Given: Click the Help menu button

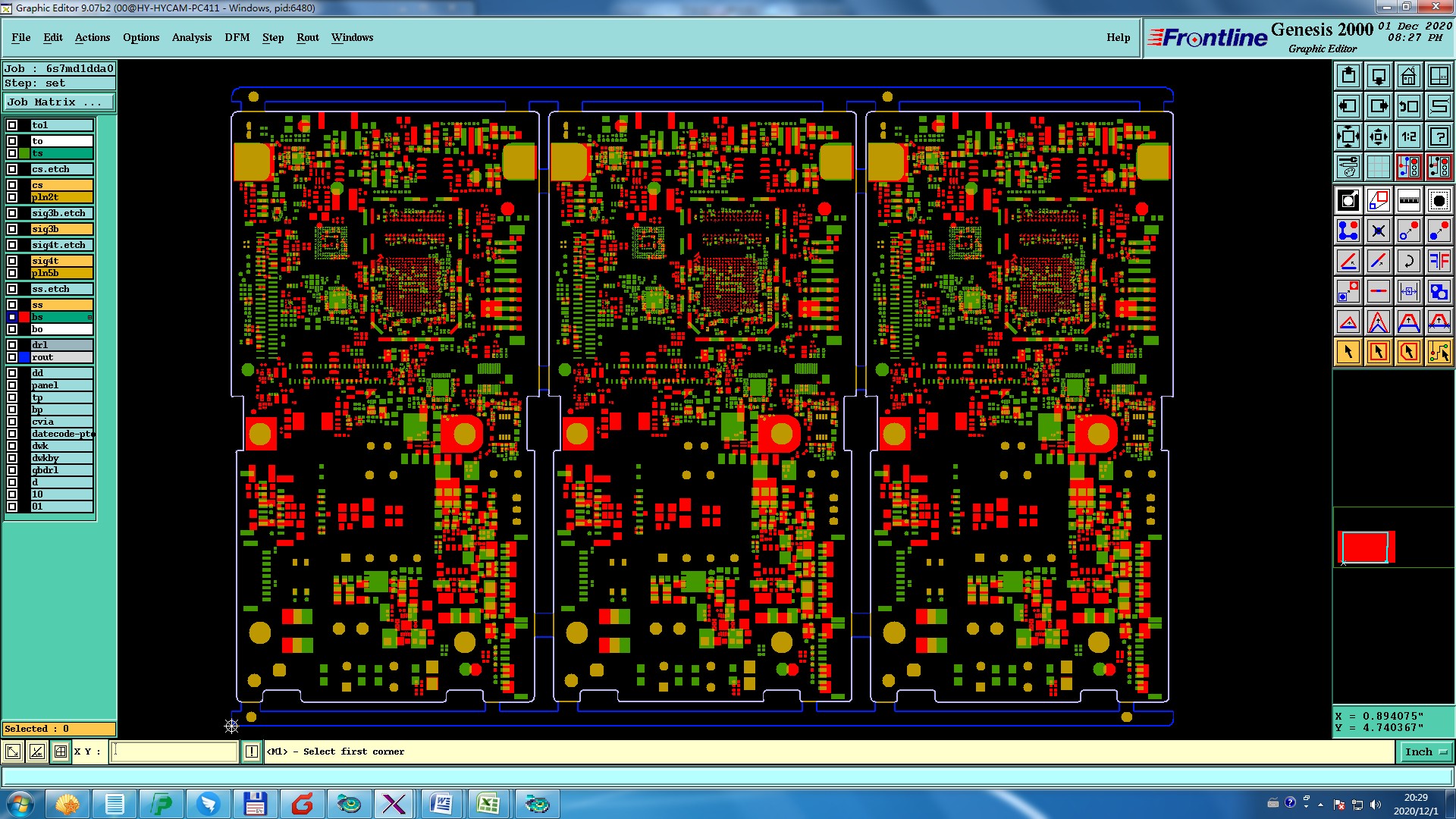Looking at the screenshot, I should [x=1118, y=37].
